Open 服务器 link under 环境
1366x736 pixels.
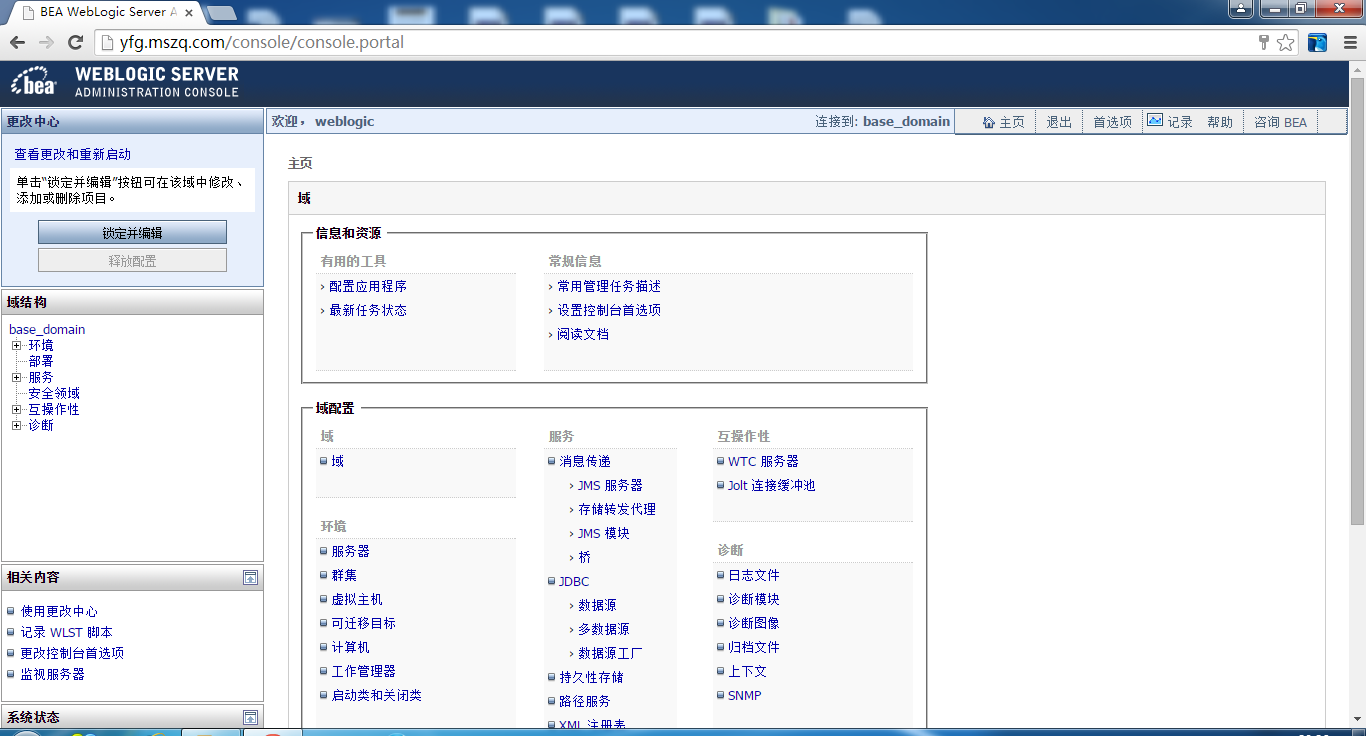pyautogui.click(x=351, y=551)
